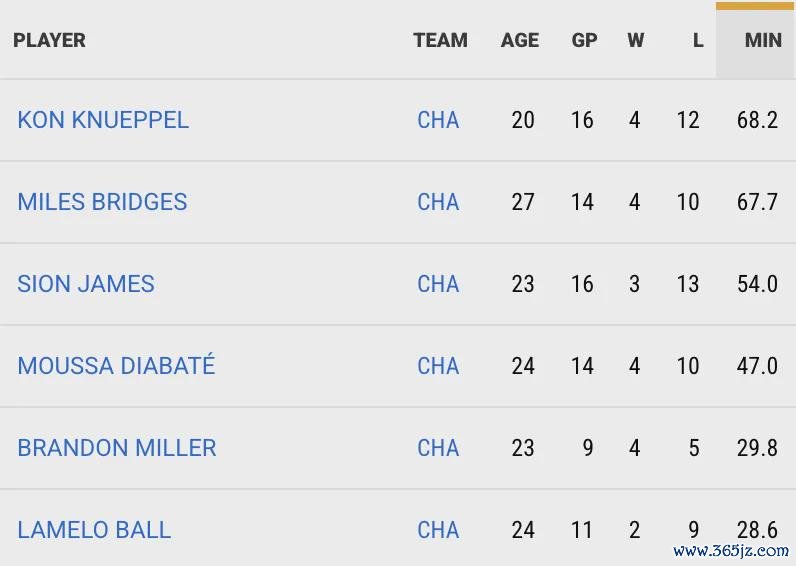Select Brandon Miller player link
796x566 pixels.
(x=117, y=448)
